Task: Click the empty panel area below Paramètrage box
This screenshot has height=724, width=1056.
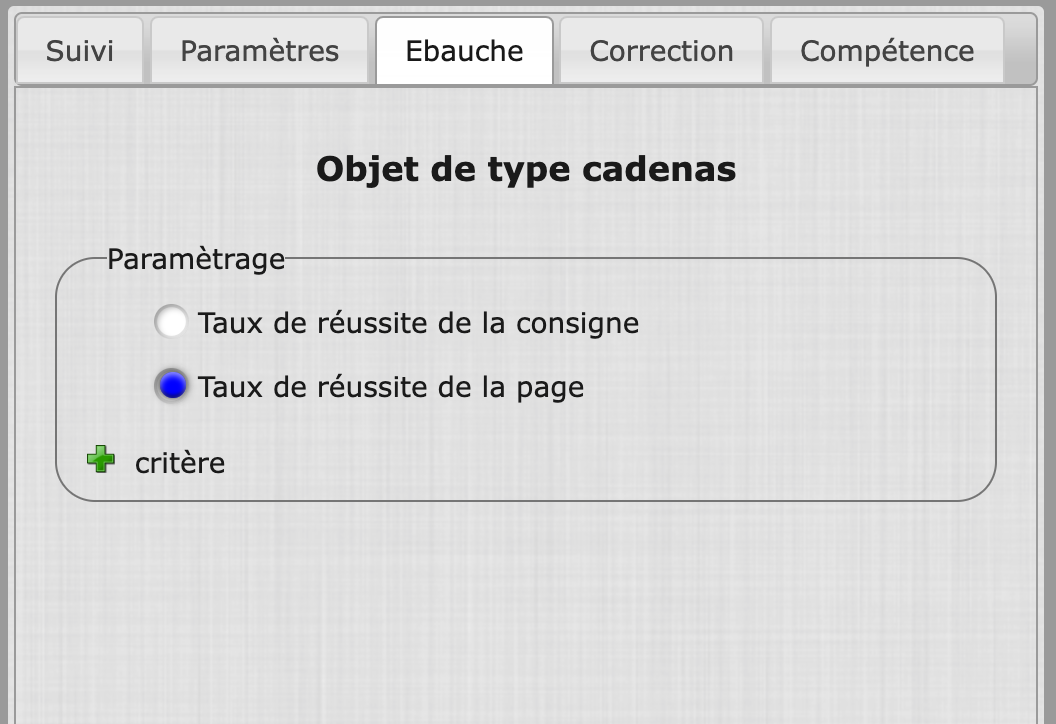Action: point(526,610)
